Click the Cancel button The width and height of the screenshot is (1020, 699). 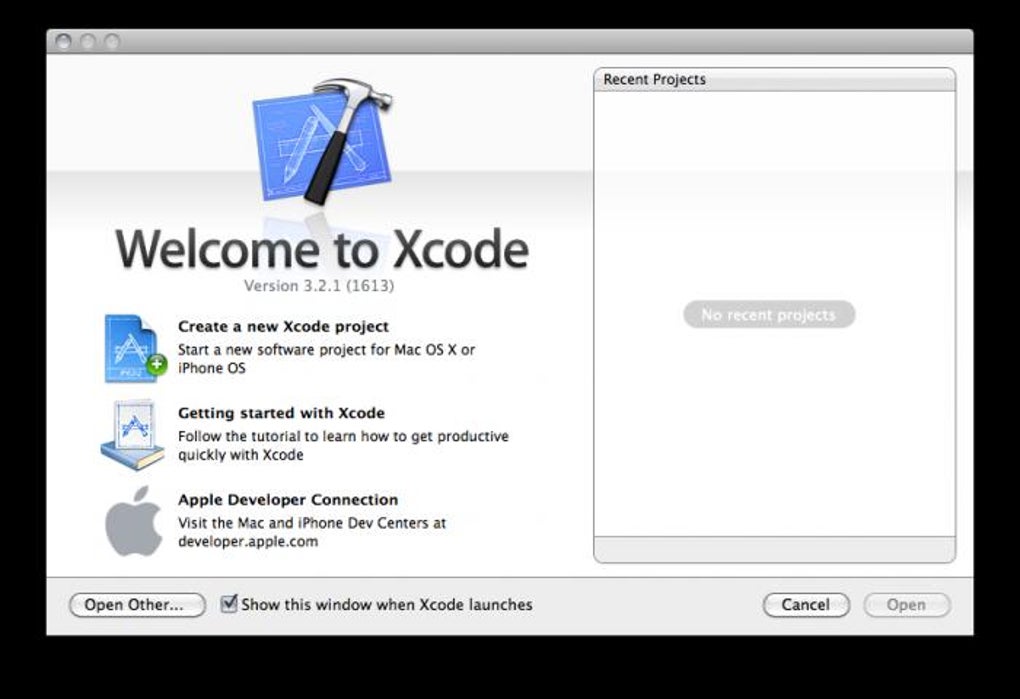(806, 605)
